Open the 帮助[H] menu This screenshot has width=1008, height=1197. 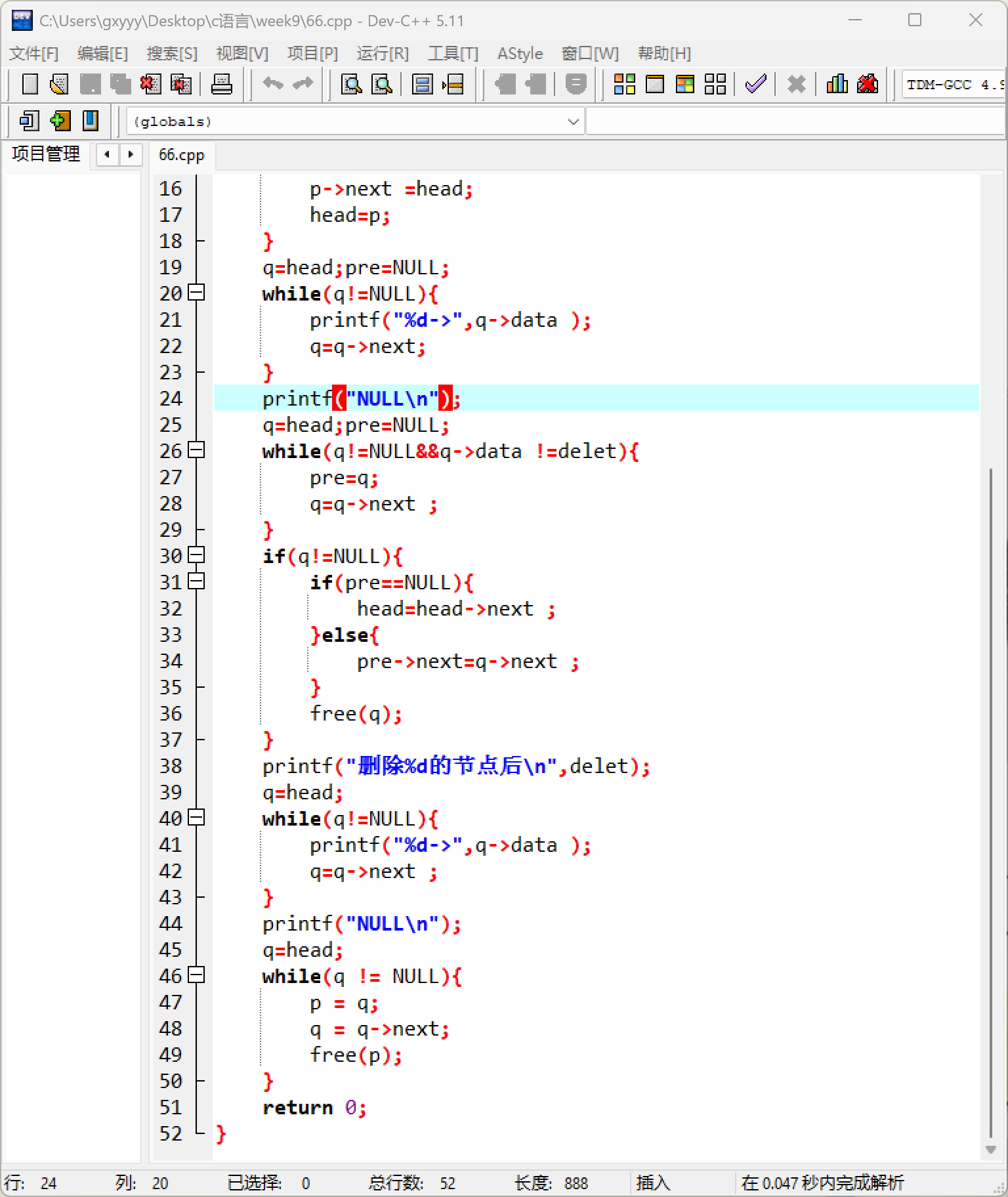coord(664,54)
